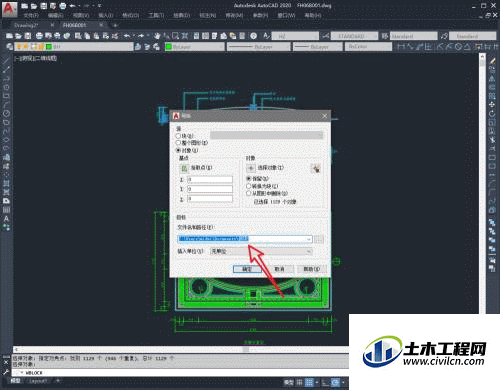Click the Linear dimension icon in the toolbar
This screenshot has height=390, width=500.
click(x=401, y=46)
